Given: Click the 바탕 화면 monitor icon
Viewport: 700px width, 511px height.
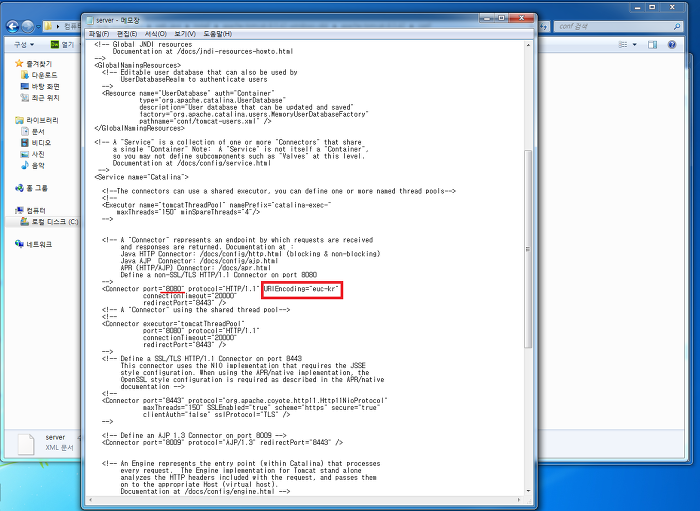Looking at the screenshot, I should 25,86.
